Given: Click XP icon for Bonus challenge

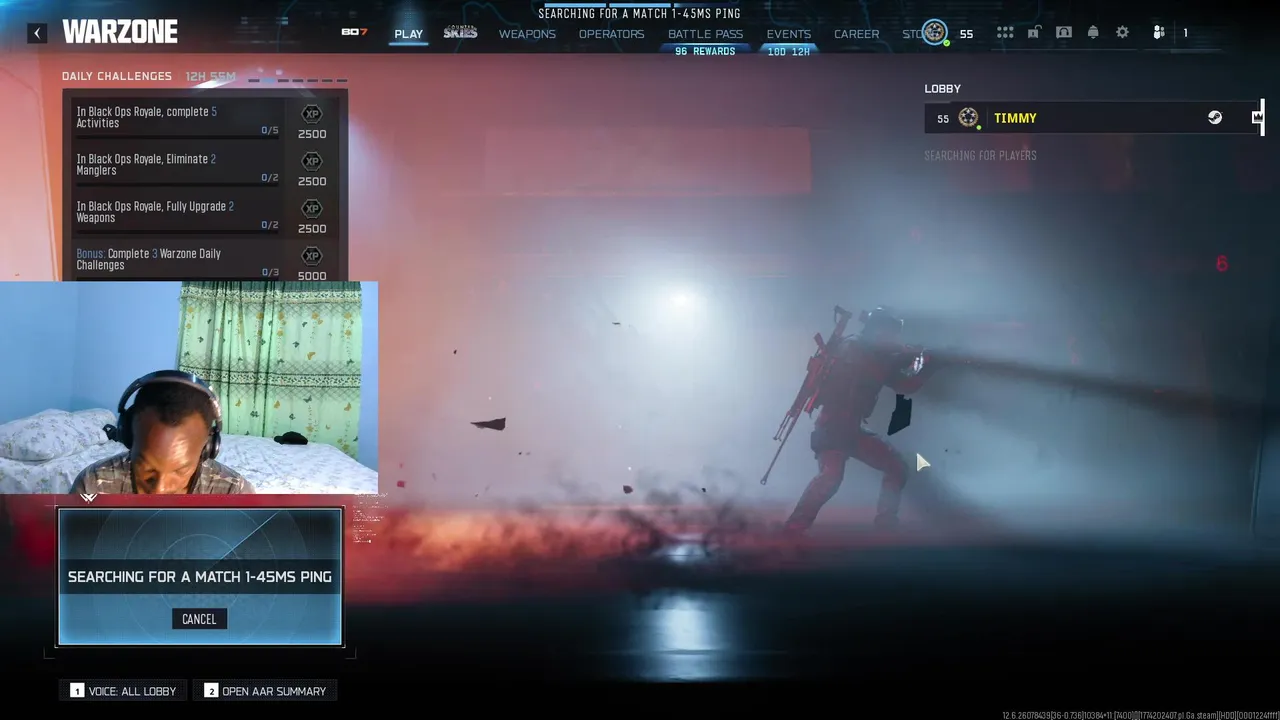Looking at the screenshot, I should click(x=312, y=255).
